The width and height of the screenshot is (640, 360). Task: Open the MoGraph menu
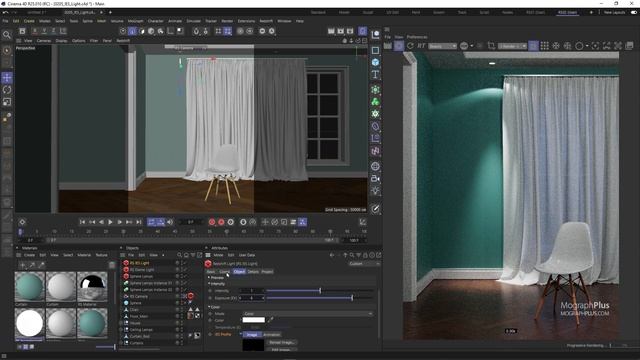point(136,21)
